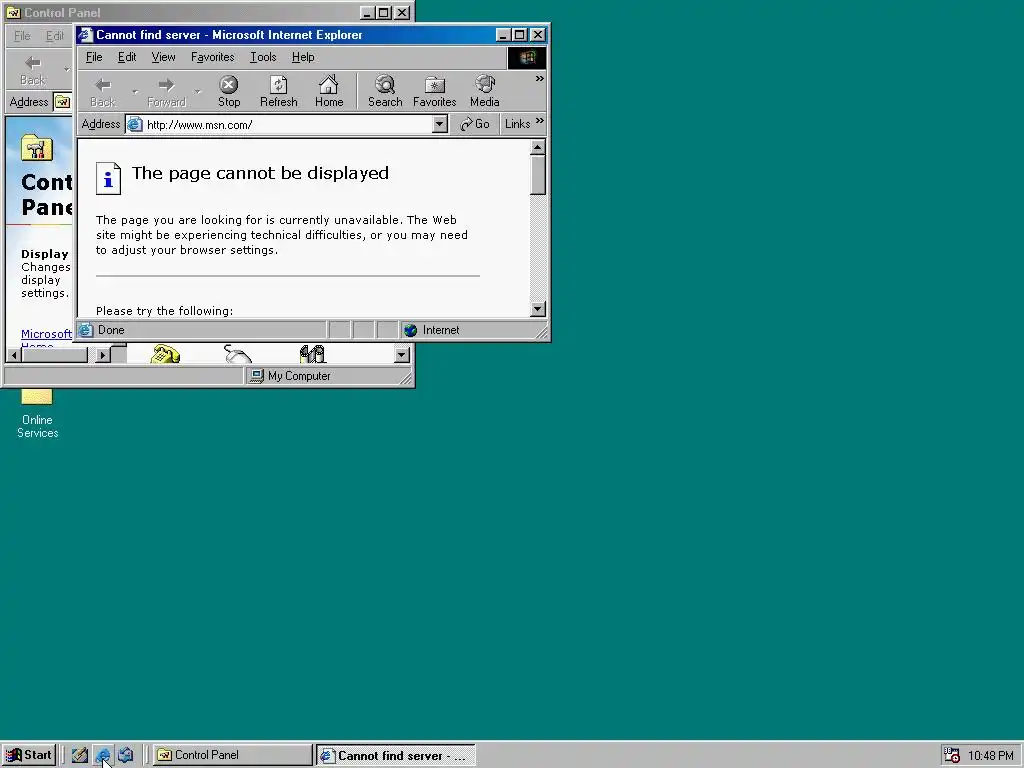Viewport: 1024px width, 768px height.
Task: Click the Go button
Action: coord(475,124)
